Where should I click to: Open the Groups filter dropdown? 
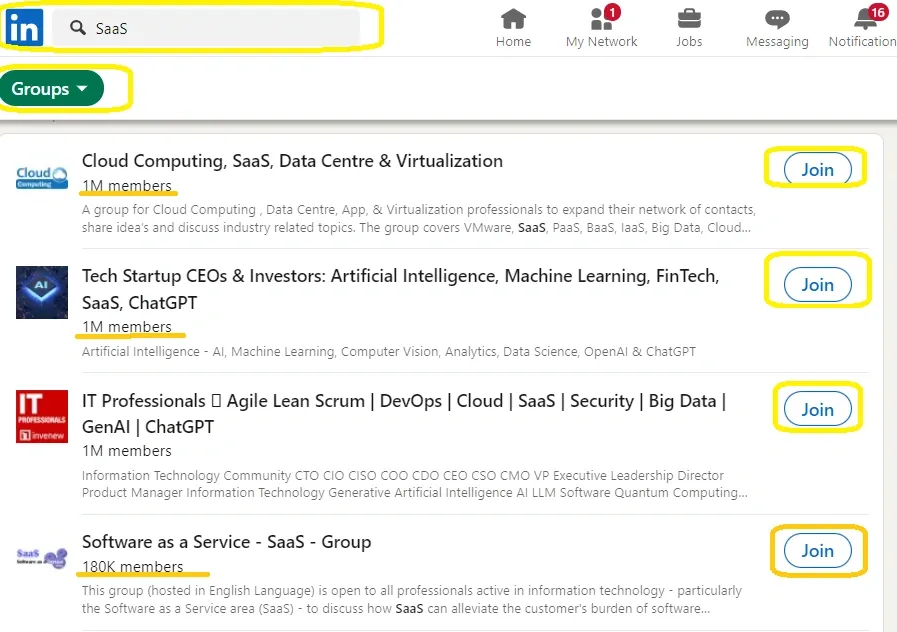click(54, 88)
